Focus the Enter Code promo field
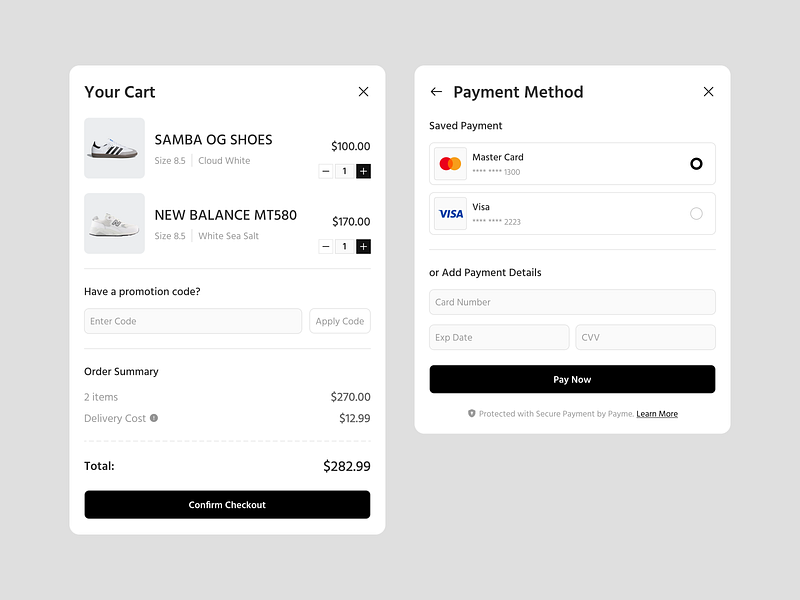 point(192,321)
